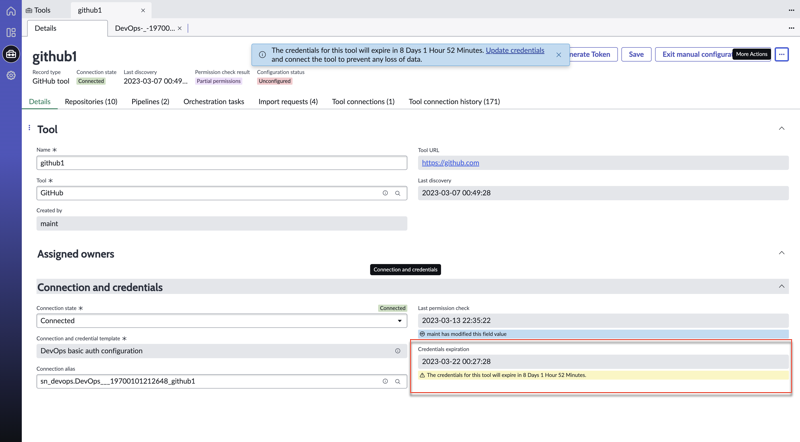Open the Home icon in sidebar
This screenshot has width=800, height=442.
11,11
